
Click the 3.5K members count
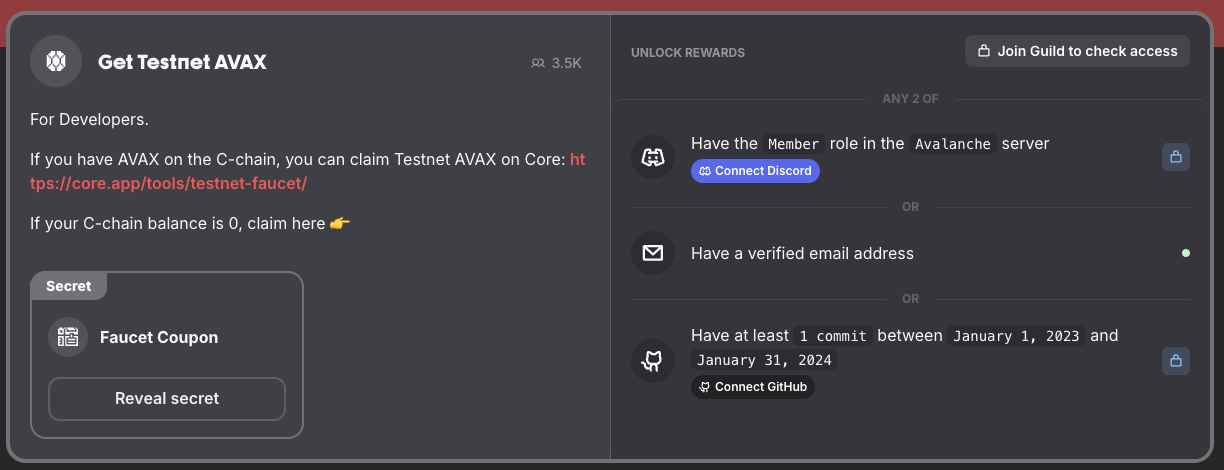(x=566, y=63)
